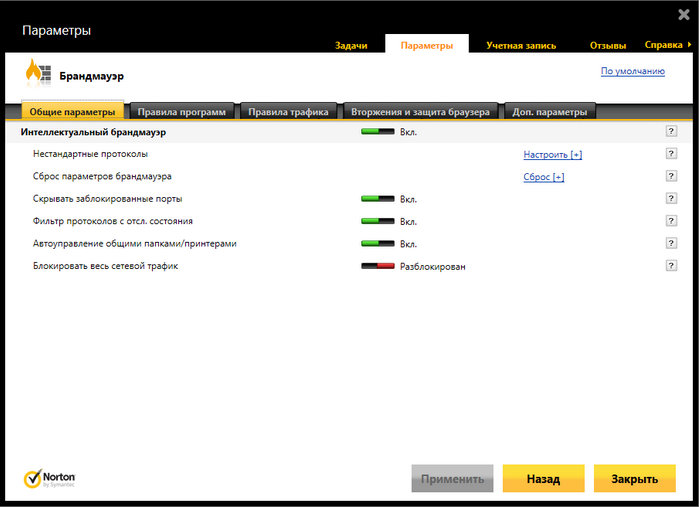Click the Закрыть button
The width and height of the screenshot is (699, 507).
pos(635,478)
